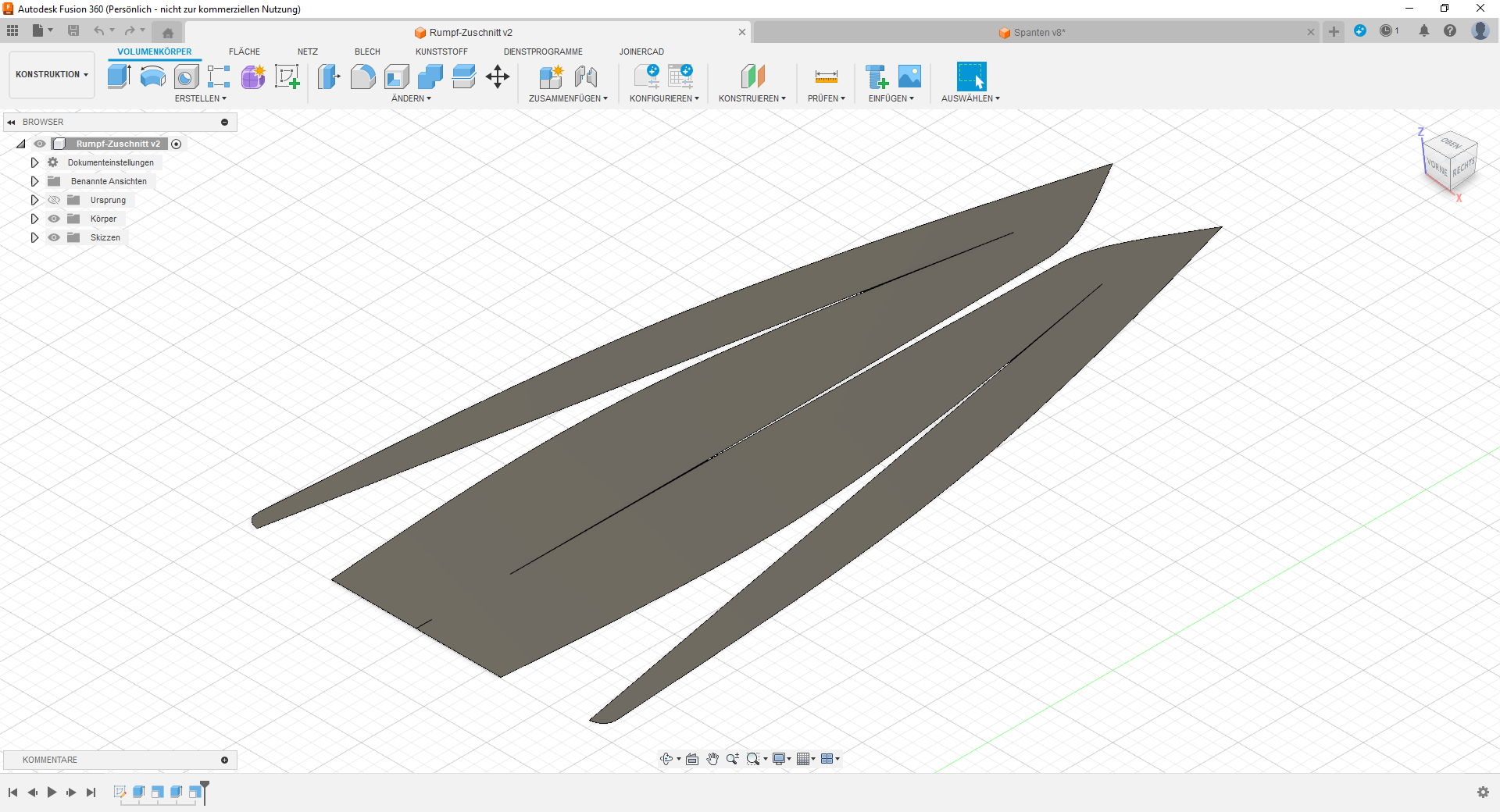The width and height of the screenshot is (1500, 812).
Task: Switch to the KUNSTSTOFF tab
Action: (x=441, y=52)
